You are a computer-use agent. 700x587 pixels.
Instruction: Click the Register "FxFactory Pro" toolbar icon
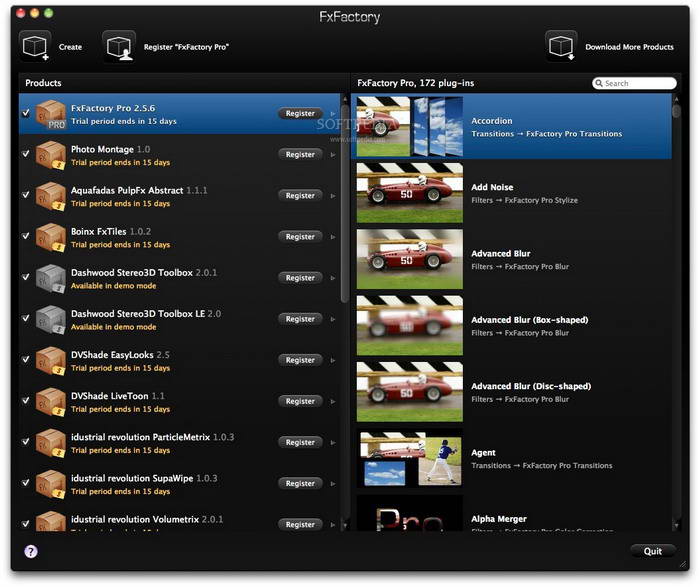119,46
